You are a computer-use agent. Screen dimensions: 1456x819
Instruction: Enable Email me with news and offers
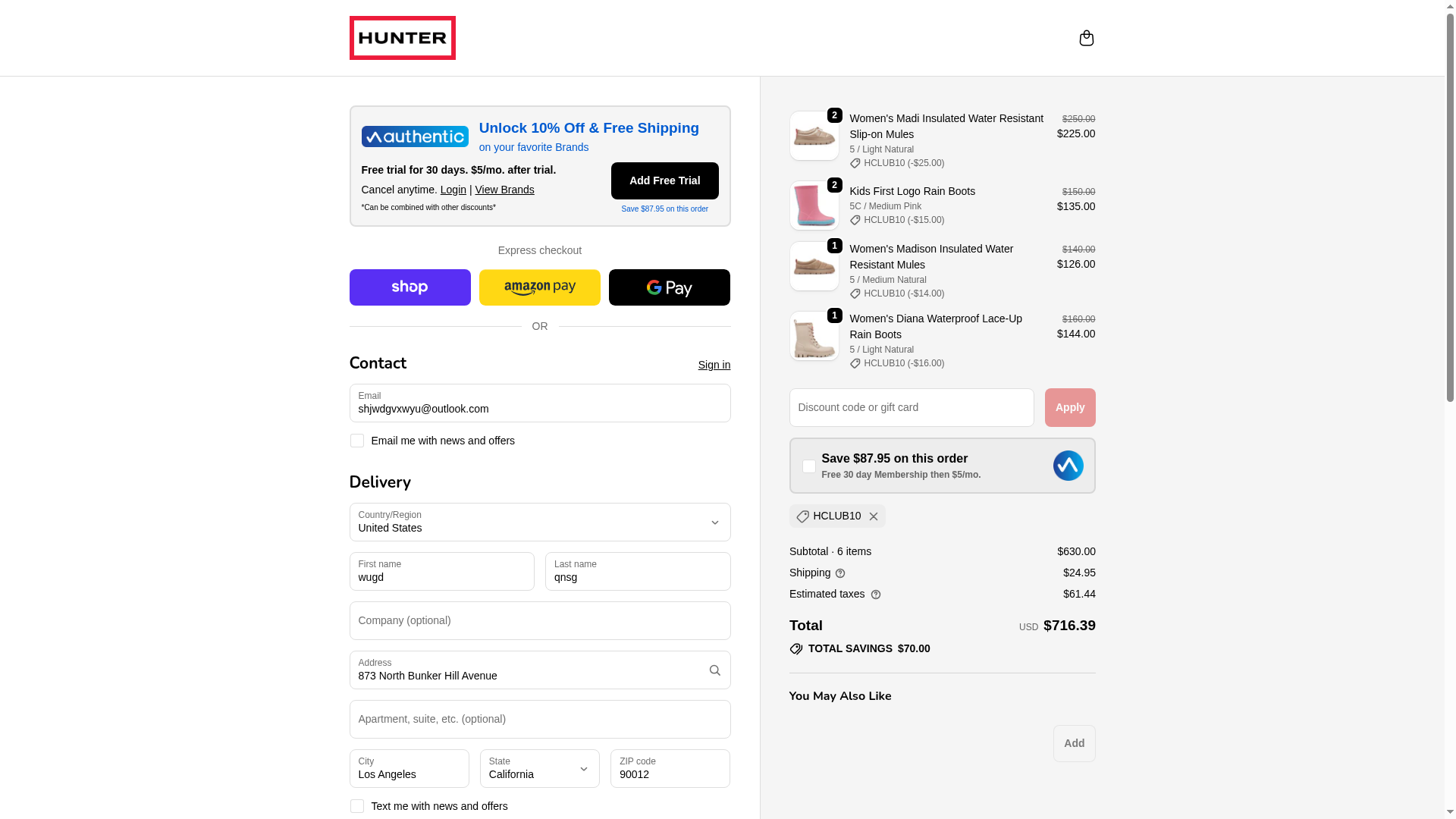point(356,441)
